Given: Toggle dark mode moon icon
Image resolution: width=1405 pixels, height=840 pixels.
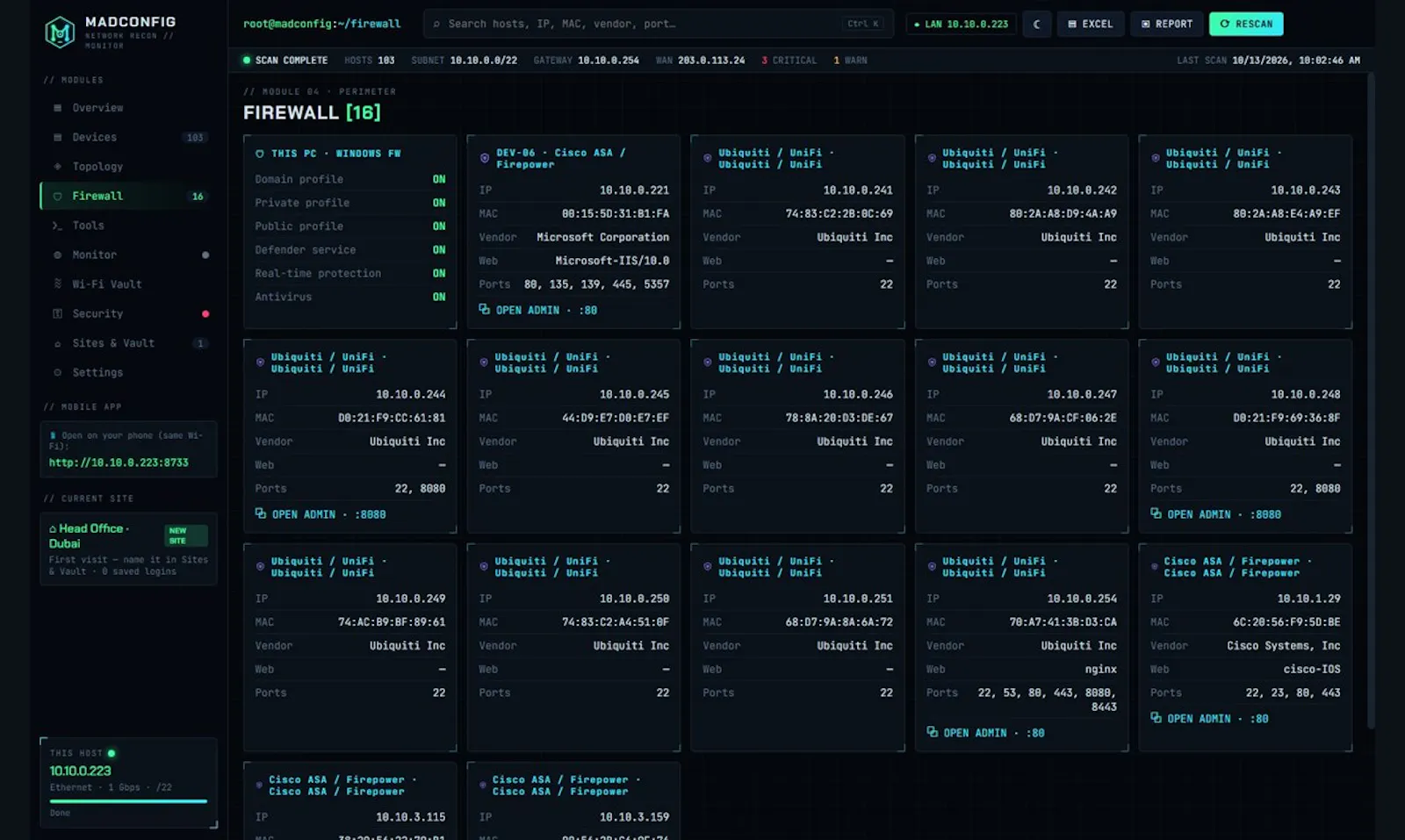Looking at the screenshot, I should tap(1036, 24).
